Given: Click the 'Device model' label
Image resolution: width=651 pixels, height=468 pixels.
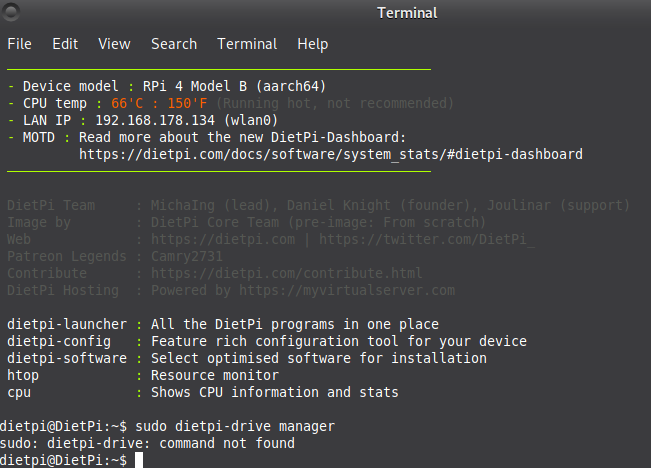Looking at the screenshot, I should [x=71, y=86].
